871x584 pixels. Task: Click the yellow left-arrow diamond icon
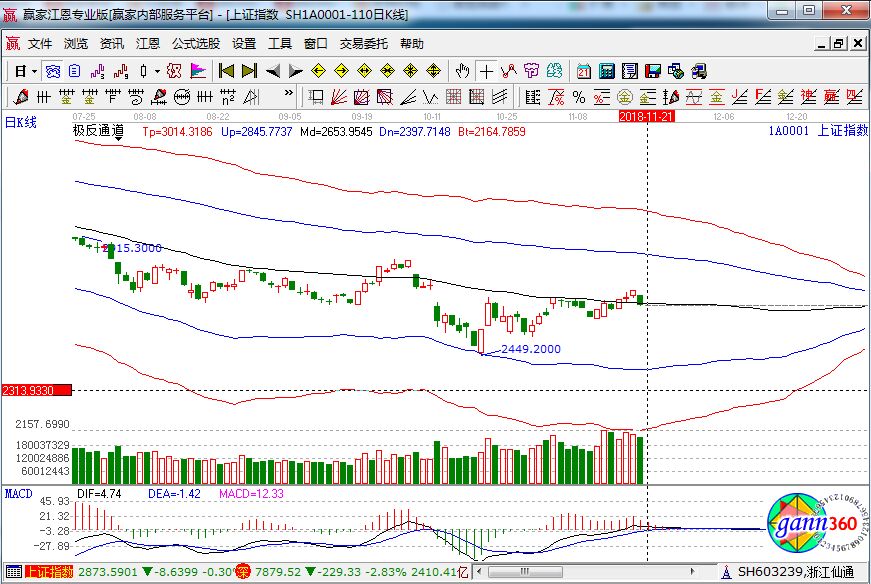coord(319,71)
